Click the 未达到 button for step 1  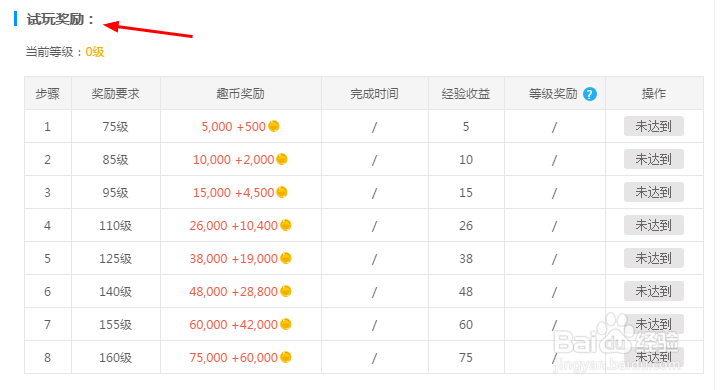click(653, 126)
